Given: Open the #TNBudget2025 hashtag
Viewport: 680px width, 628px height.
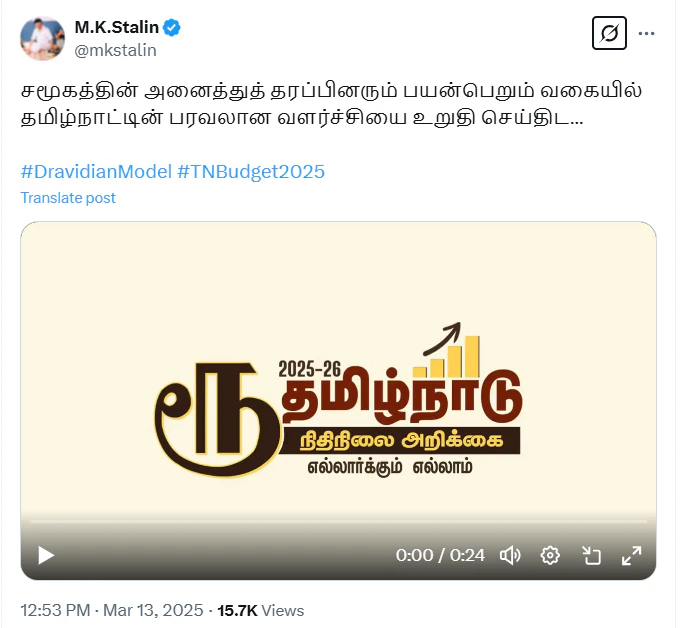Looking at the screenshot, I should (251, 172).
